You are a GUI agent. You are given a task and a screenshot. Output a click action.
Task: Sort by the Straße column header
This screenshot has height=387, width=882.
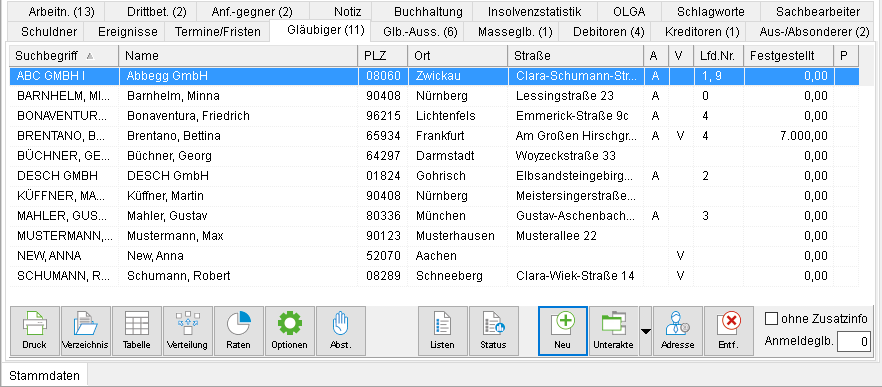[x=575, y=56]
